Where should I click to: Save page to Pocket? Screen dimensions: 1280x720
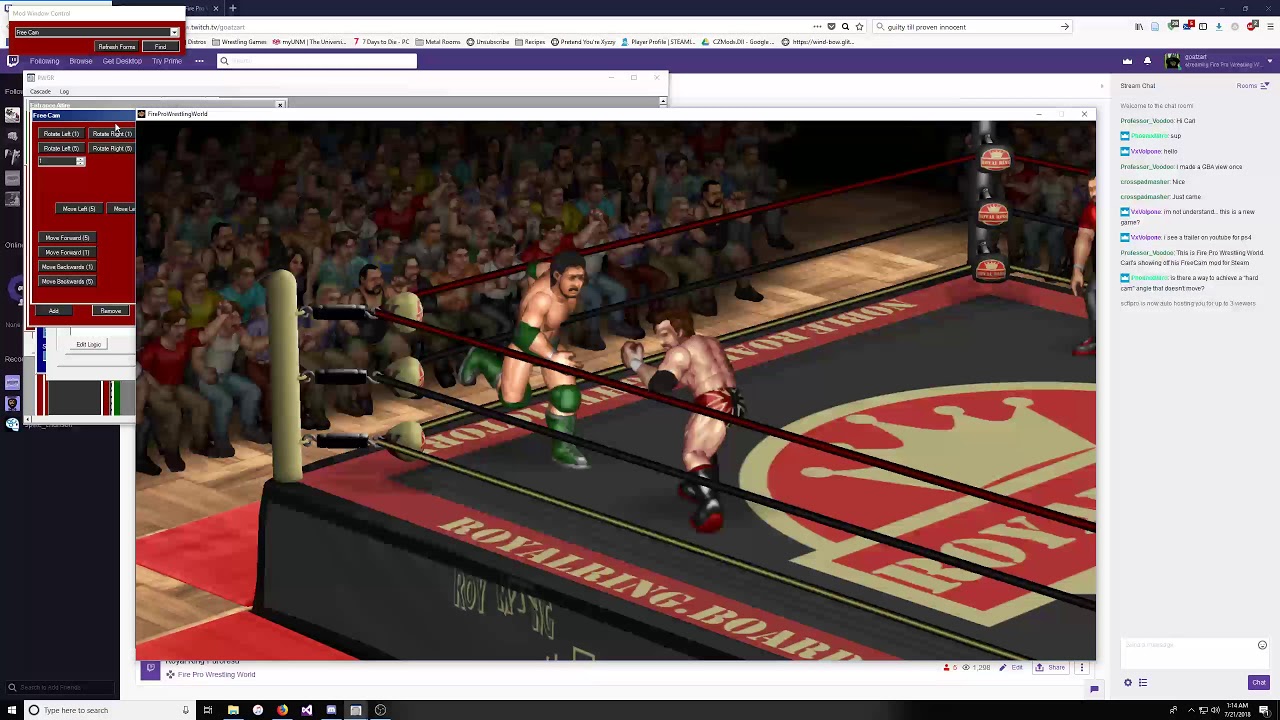(x=832, y=27)
